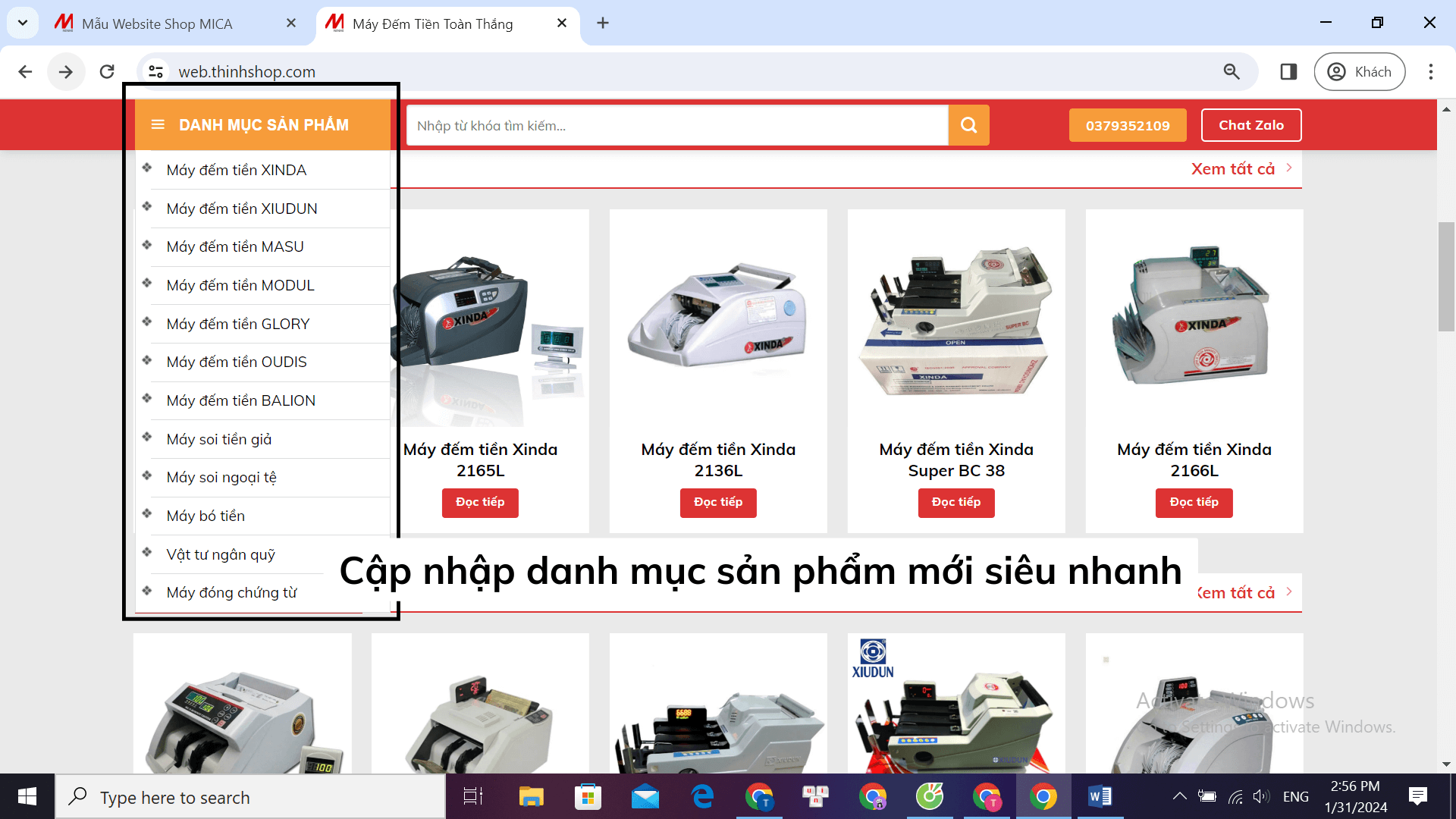
Task: Click the orange site search magnifier icon
Action: (x=968, y=125)
